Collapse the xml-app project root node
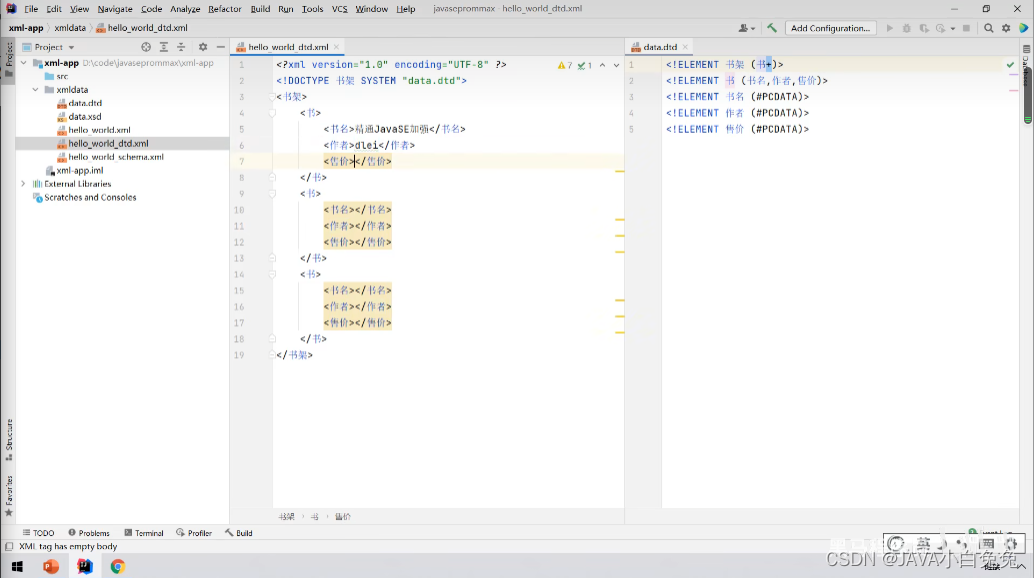1034x578 pixels. (24, 63)
